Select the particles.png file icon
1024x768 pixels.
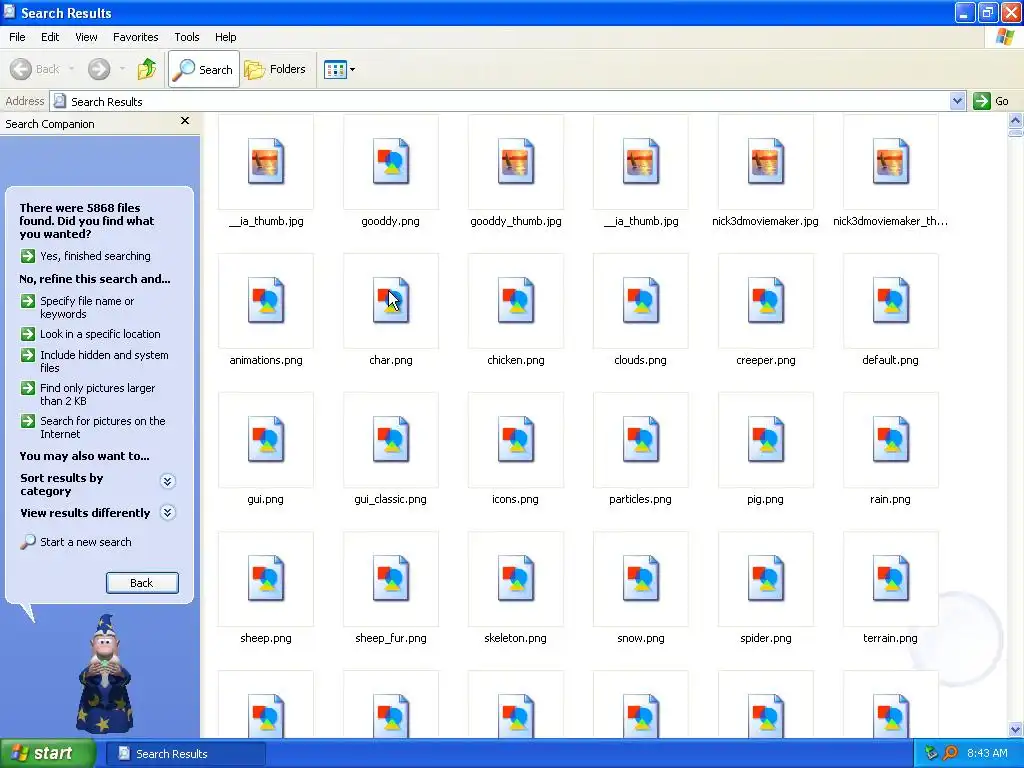(x=641, y=440)
